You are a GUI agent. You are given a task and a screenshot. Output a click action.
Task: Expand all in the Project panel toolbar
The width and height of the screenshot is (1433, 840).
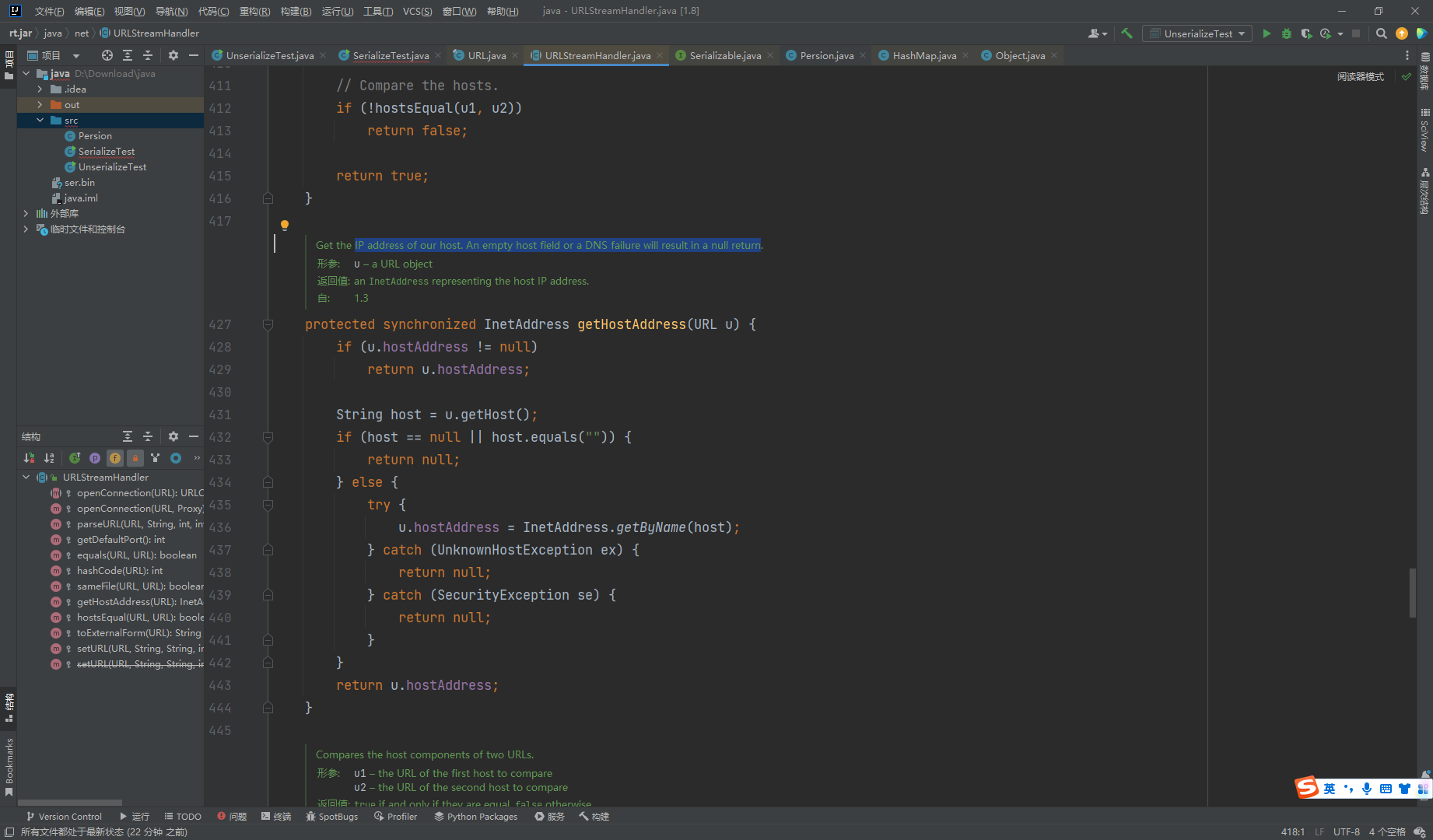(x=128, y=55)
